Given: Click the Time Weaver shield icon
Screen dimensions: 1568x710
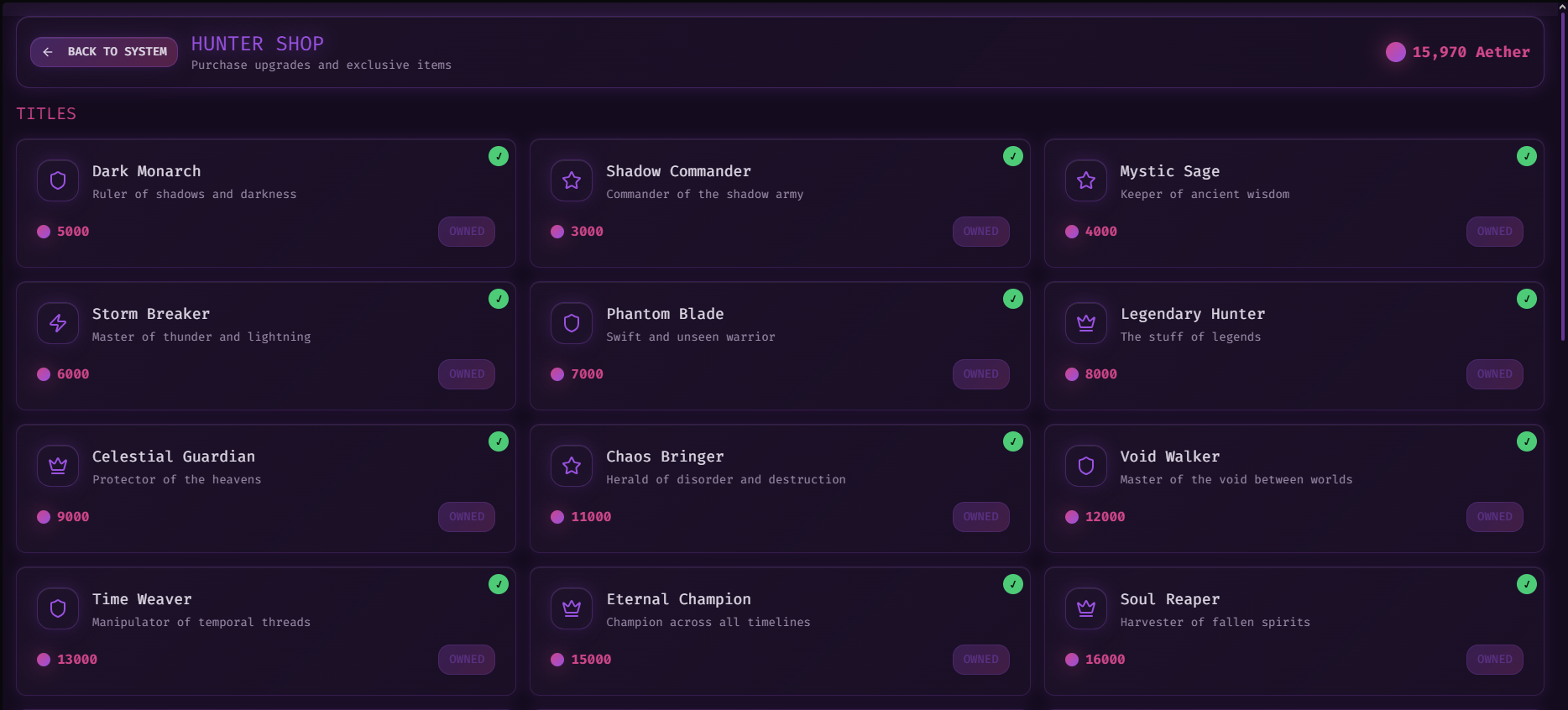Looking at the screenshot, I should (x=58, y=608).
